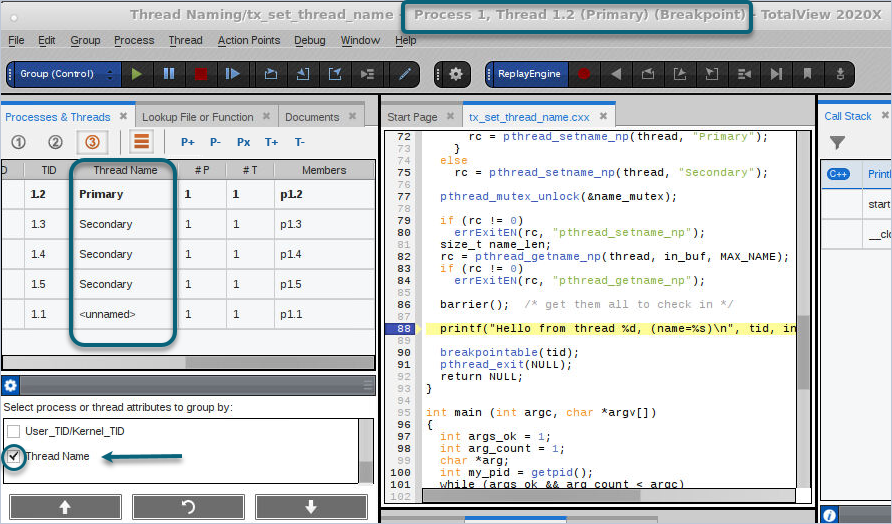Open the Group (Control) dropdown
This screenshot has height=524, width=892.
coord(66,74)
